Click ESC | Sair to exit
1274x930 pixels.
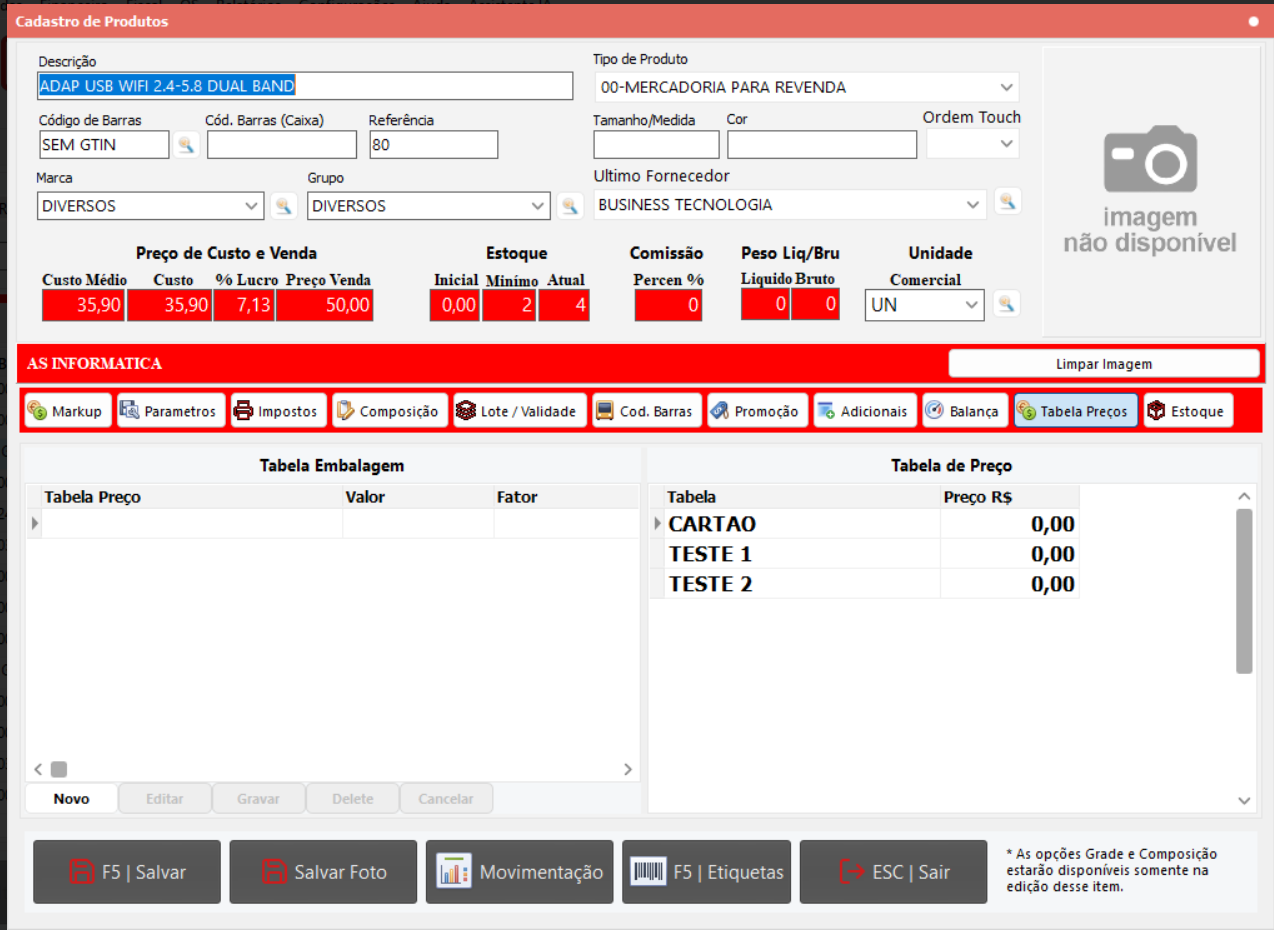(894, 872)
